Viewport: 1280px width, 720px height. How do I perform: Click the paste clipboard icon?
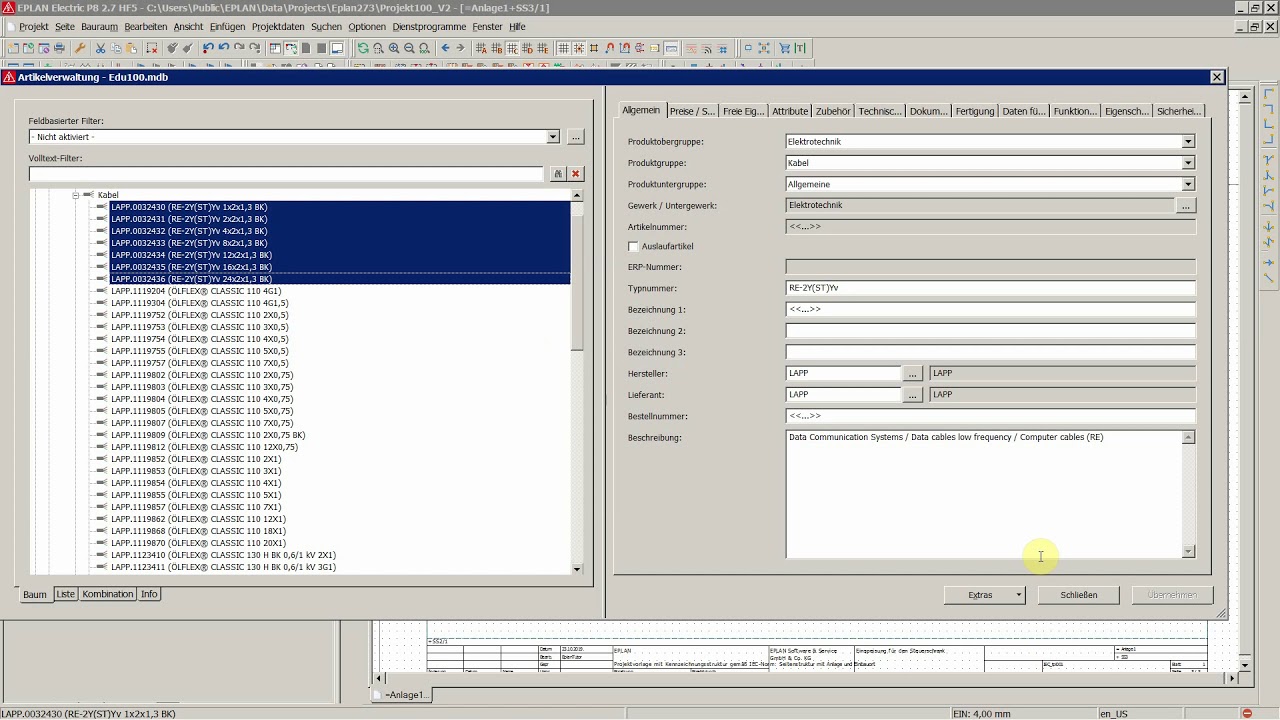click(132, 48)
